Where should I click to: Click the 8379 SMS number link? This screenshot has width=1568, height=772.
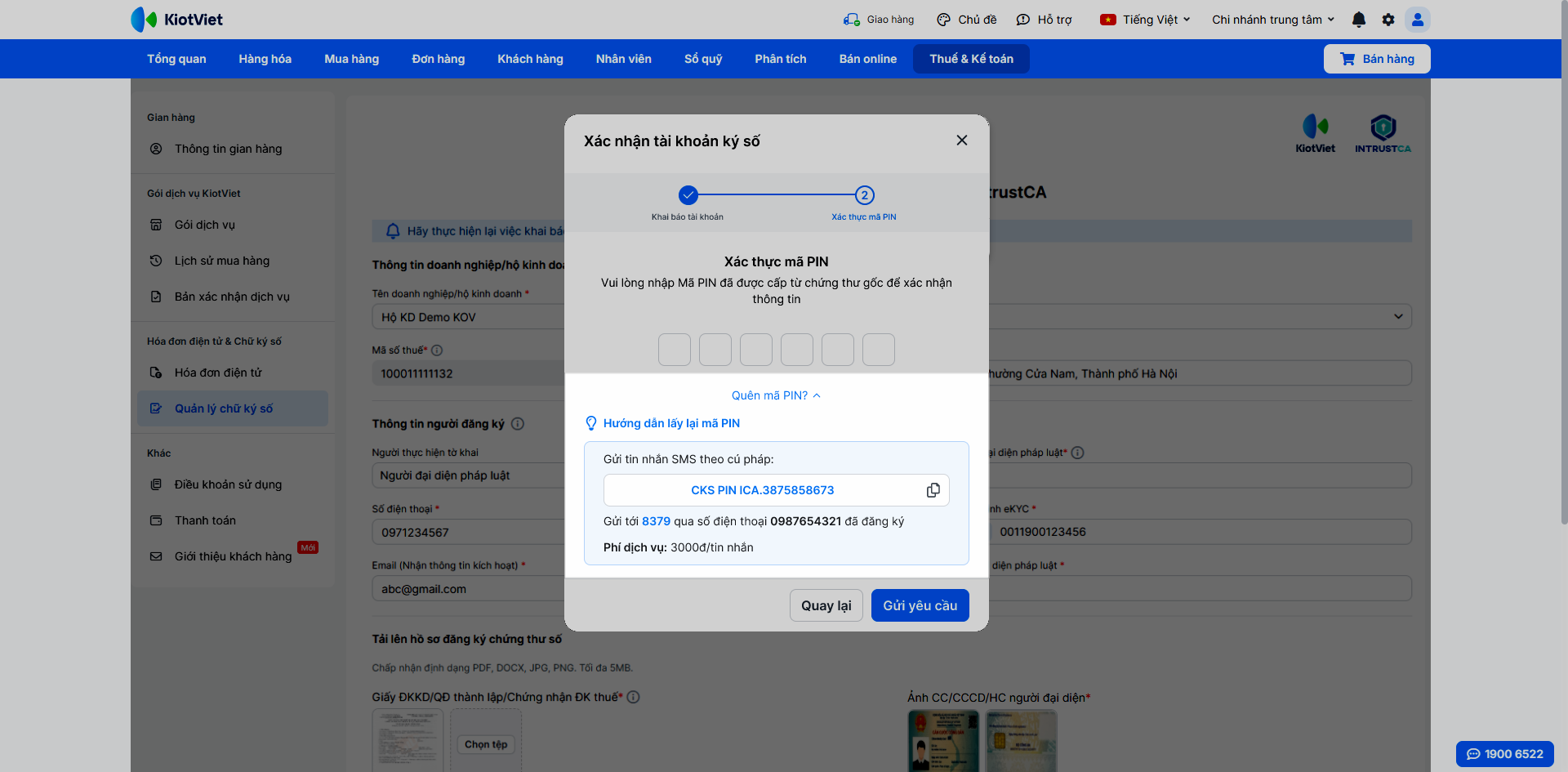coord(656,521)
